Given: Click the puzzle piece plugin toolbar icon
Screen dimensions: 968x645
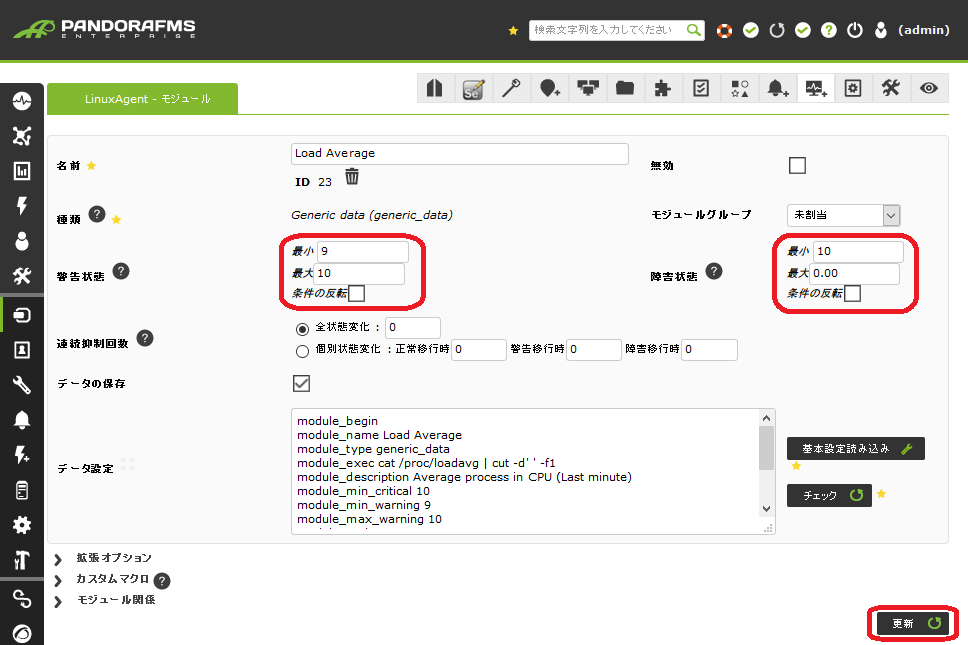Looking at the screenshot, I should (x=662, y=88).
